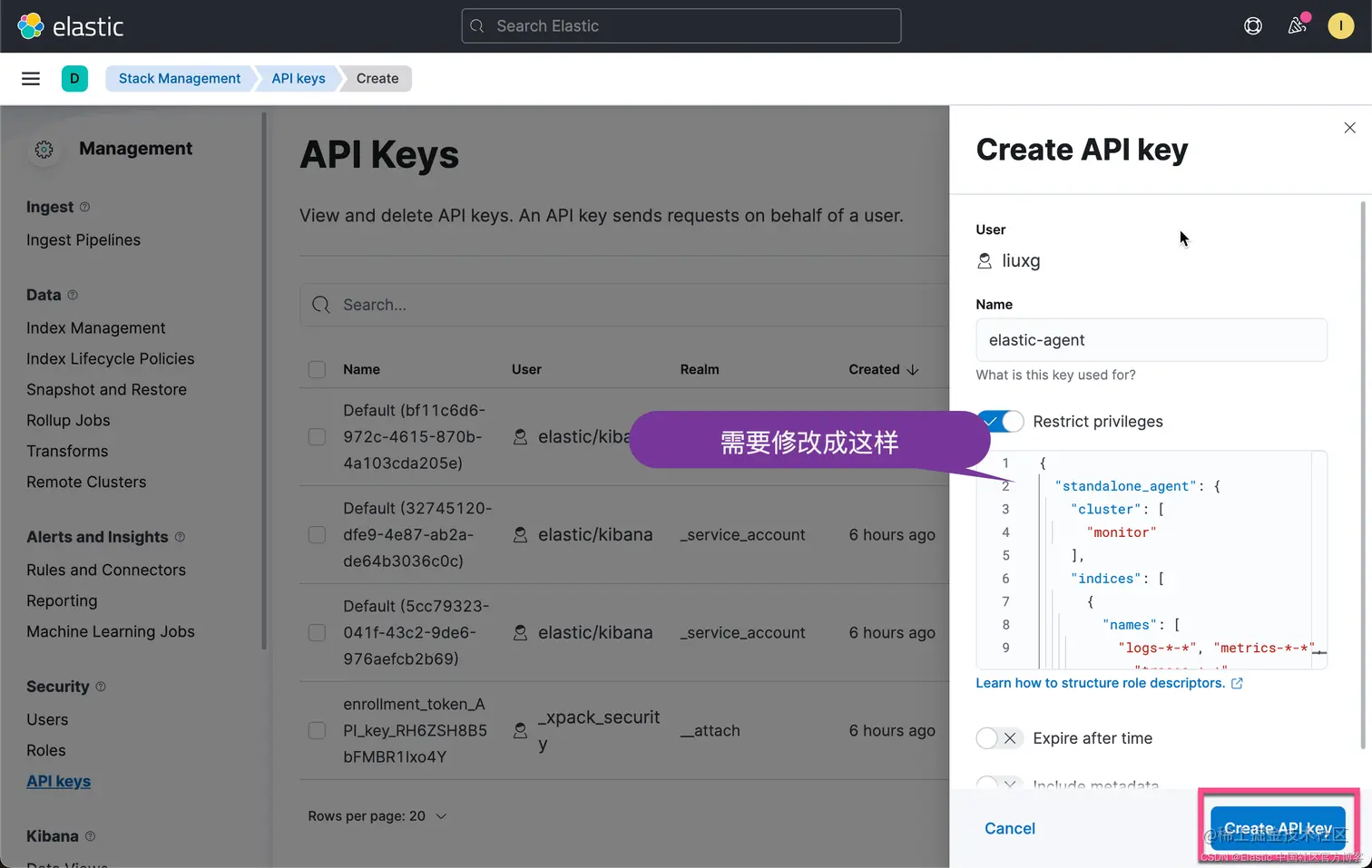The image size is (1372, 868).
Task: Open Reporting in sidebar
Action: [62, 601]
